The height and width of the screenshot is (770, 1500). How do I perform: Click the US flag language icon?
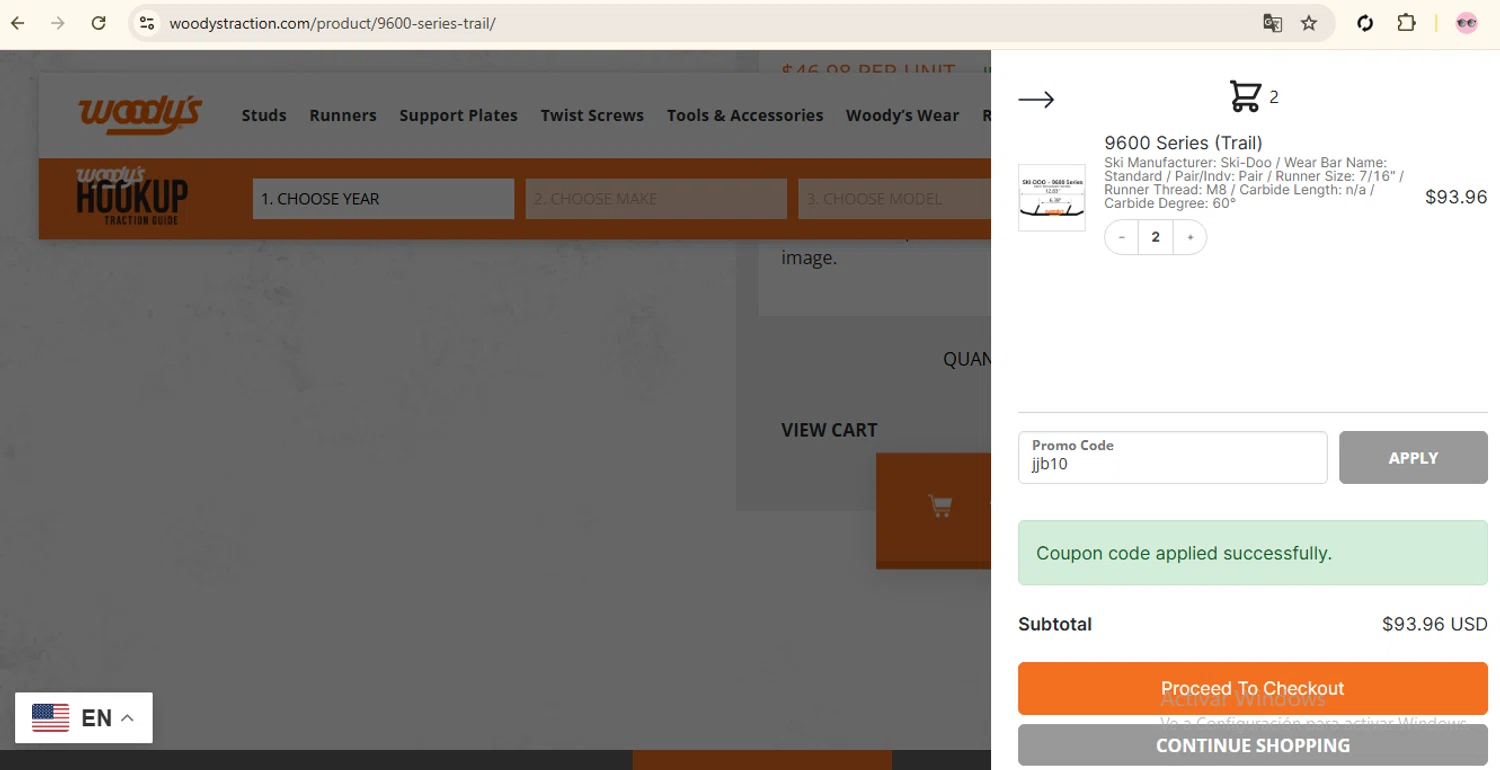point(50,718)
